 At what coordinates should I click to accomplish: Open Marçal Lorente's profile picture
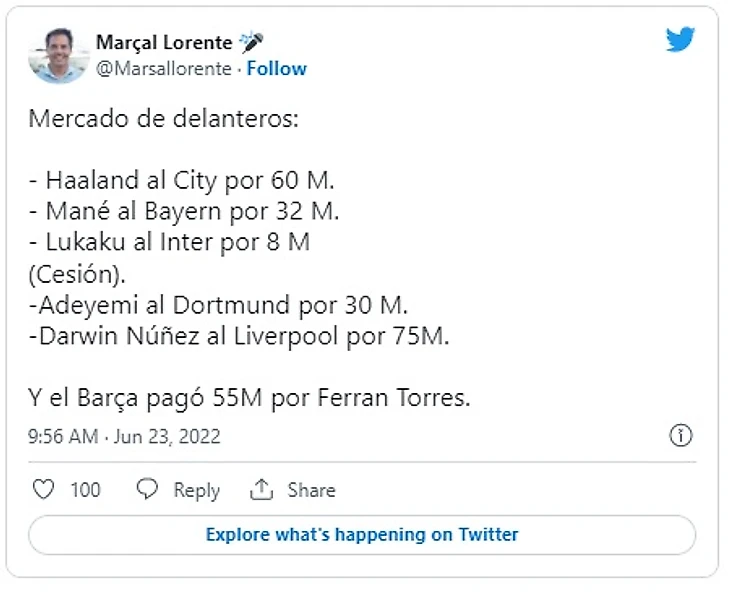[58, 54]
